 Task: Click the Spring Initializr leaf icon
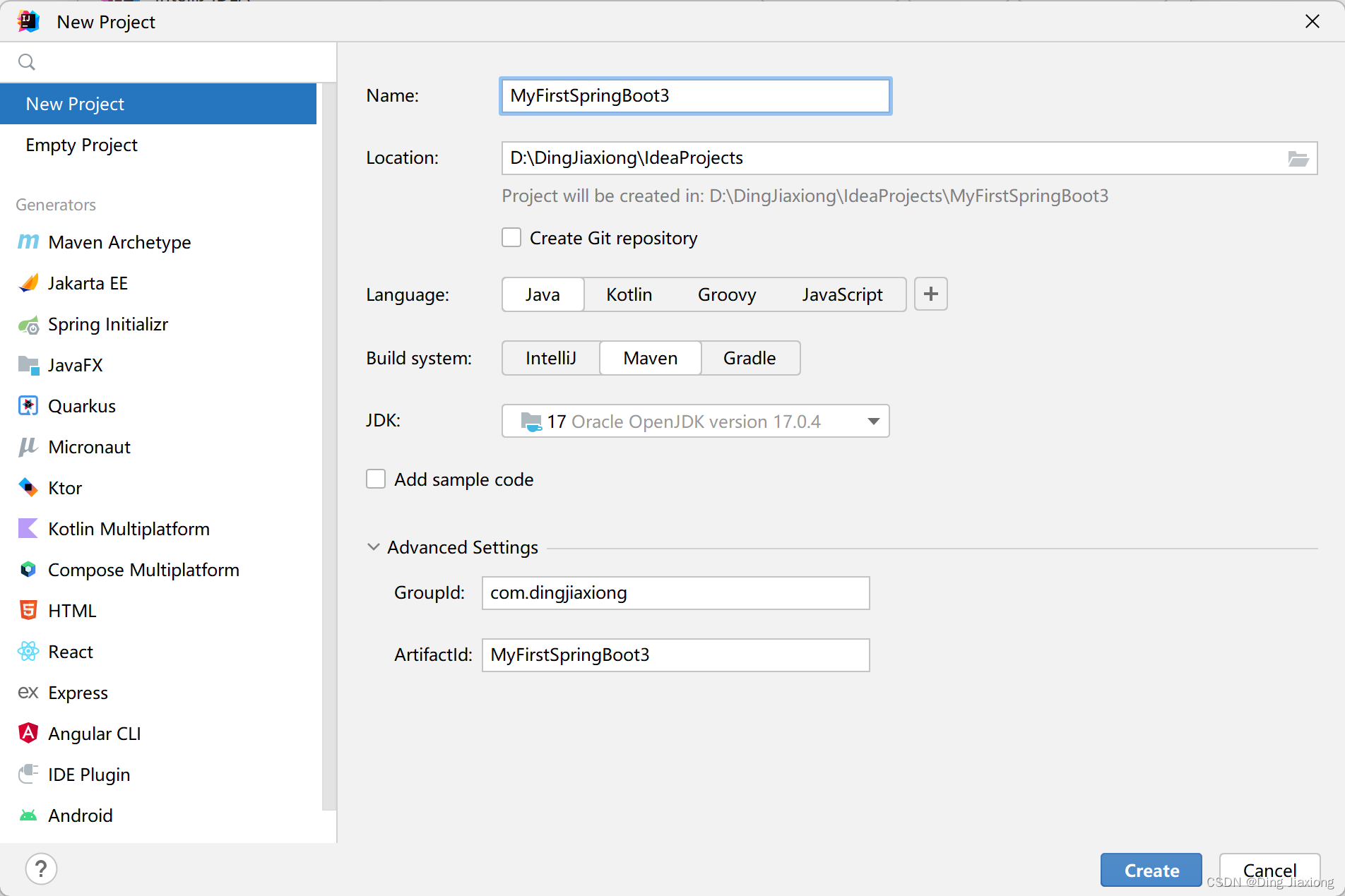28,325
